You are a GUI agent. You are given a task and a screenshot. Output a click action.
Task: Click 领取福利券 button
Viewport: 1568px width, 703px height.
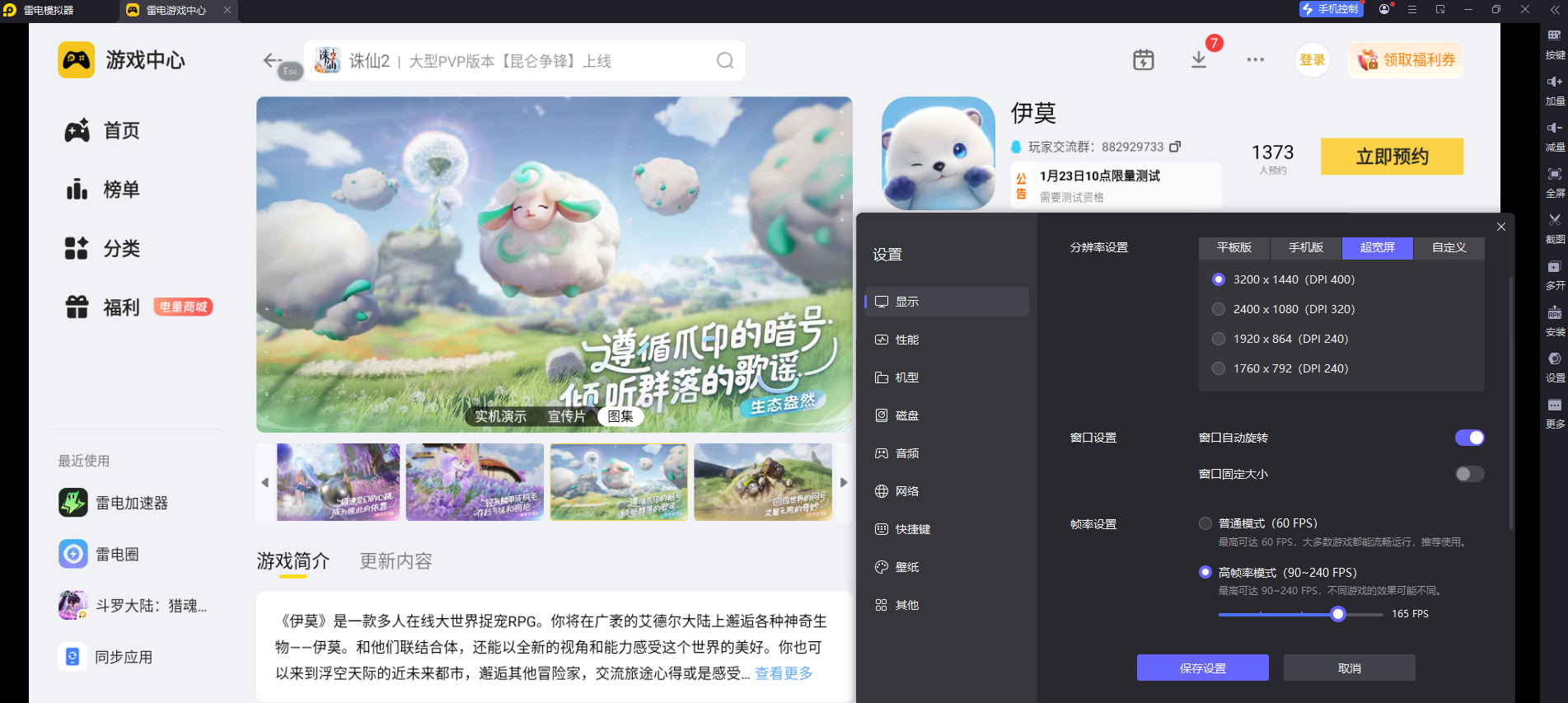click(1406, 60)
